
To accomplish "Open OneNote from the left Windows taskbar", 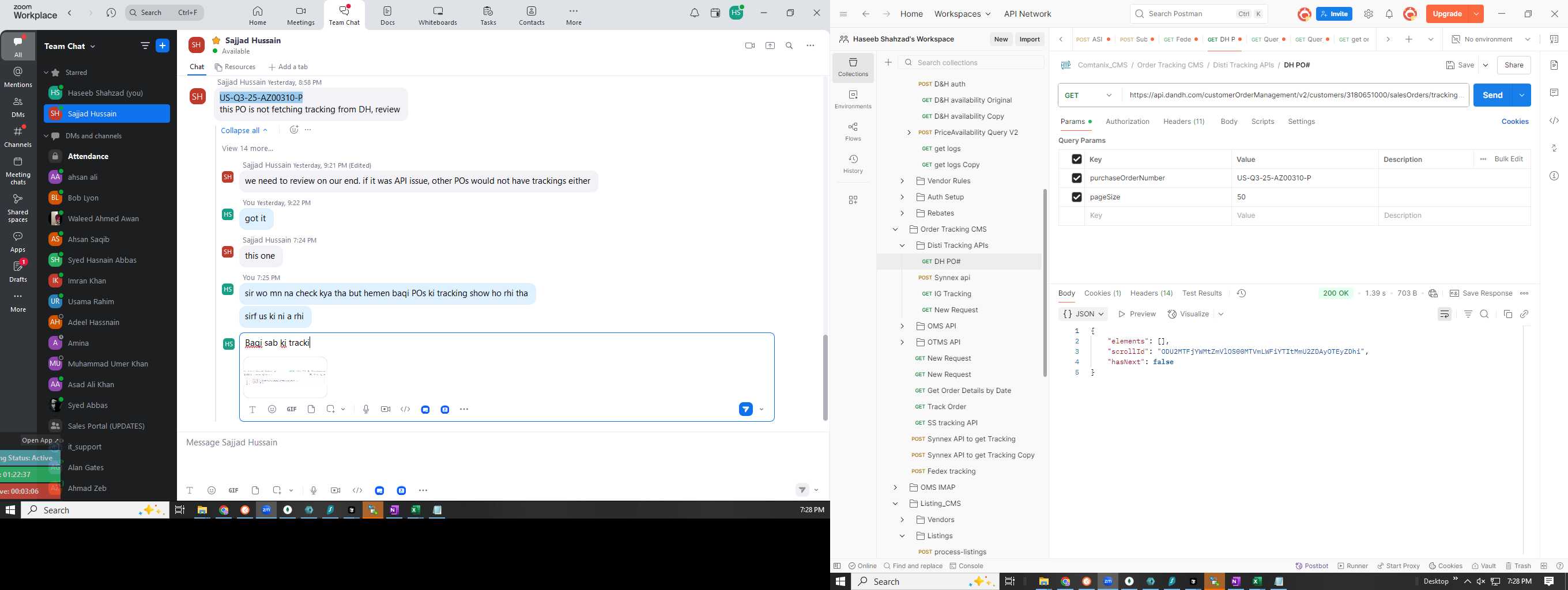I will pyautogui.click(x=394, y=510).
